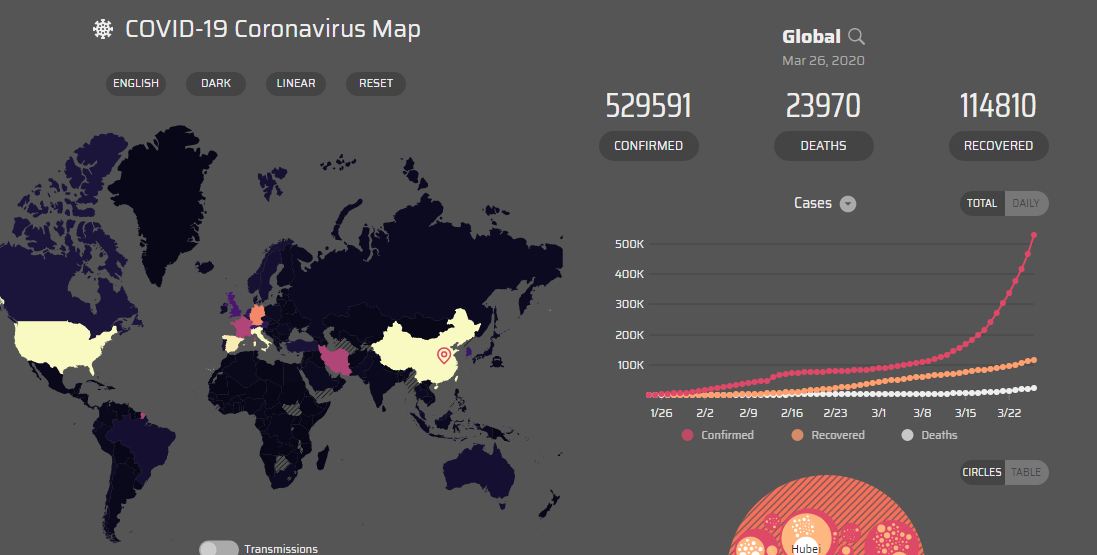Click the red location pin on China
Viewport: 1097px width, 555px height.
[444, 356]
